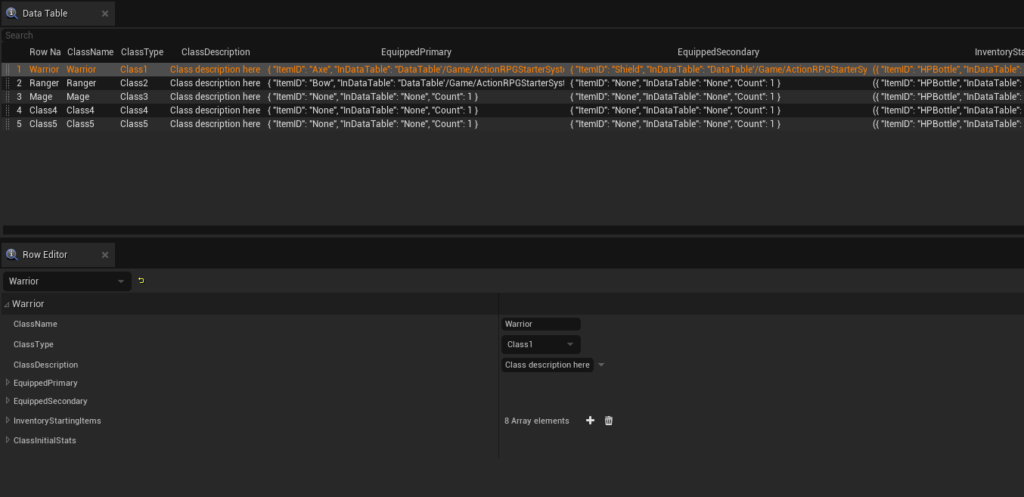Expand the InventoryStartingItems array
This screenshot has height=497, width=1024.
(8, 420)
